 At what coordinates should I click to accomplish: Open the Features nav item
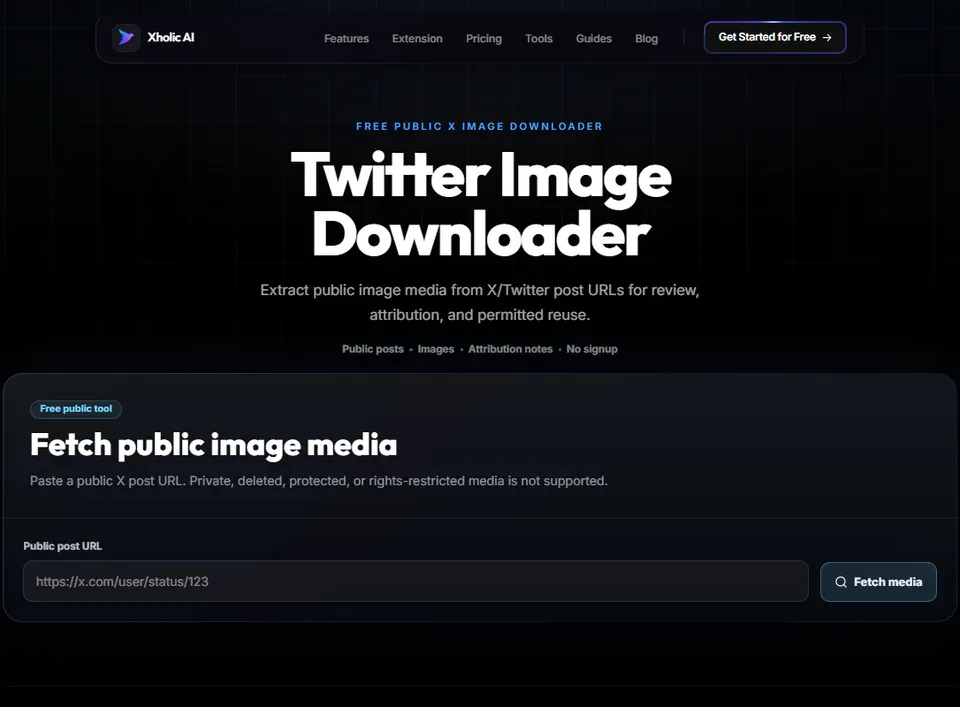tap(347, 39)
